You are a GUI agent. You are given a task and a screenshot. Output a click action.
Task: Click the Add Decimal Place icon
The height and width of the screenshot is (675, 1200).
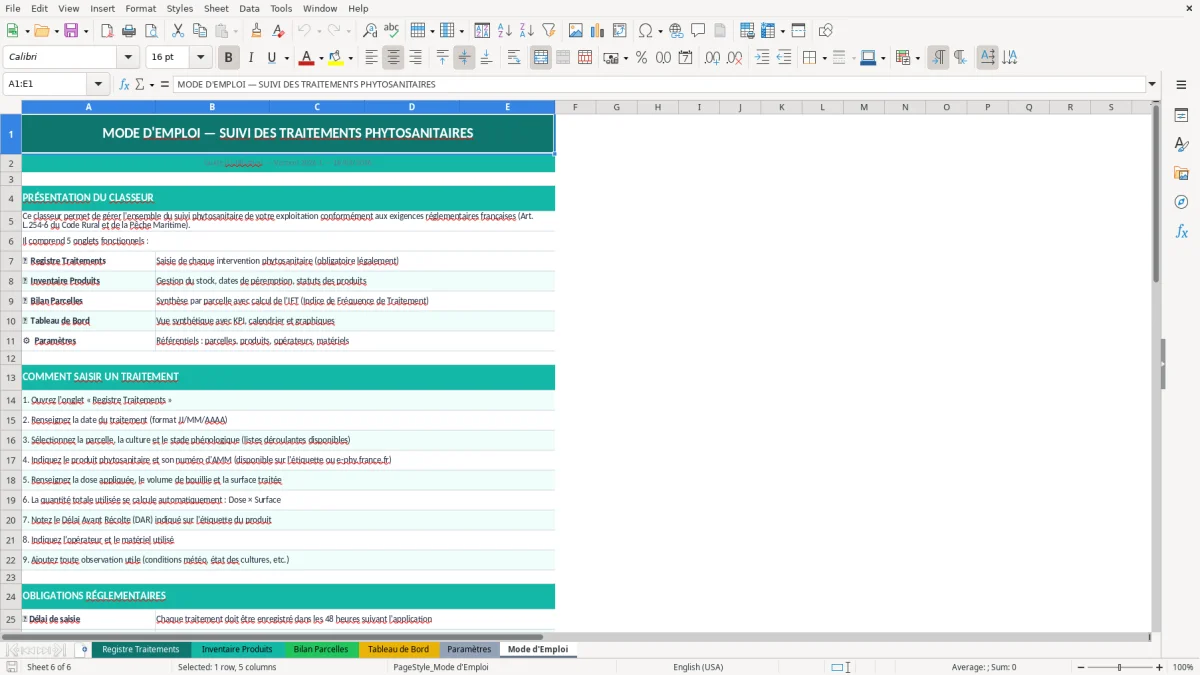tap(712, 58)
